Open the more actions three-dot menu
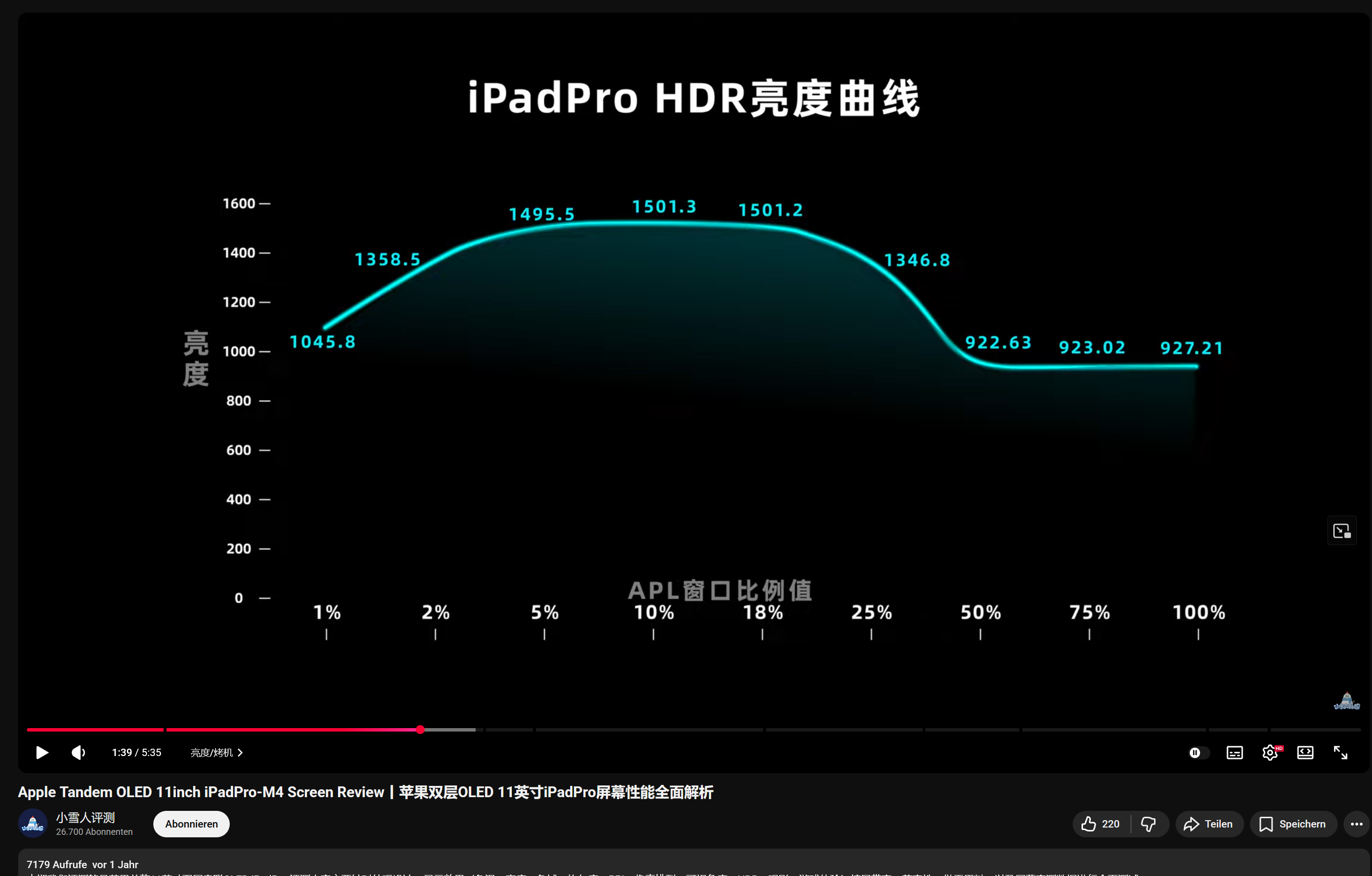 [x=1356, y=824]
